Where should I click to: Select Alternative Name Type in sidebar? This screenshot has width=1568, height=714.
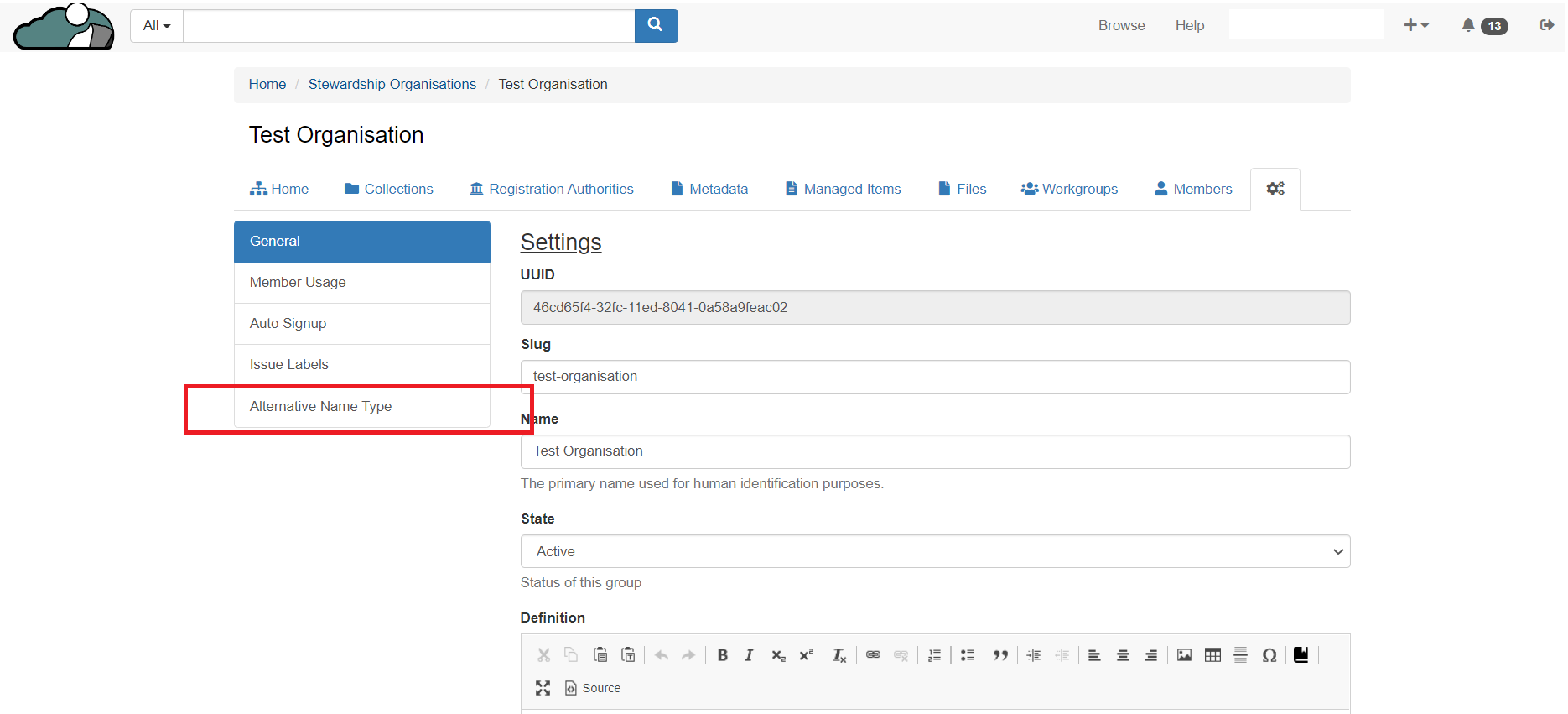pos(320,406)
